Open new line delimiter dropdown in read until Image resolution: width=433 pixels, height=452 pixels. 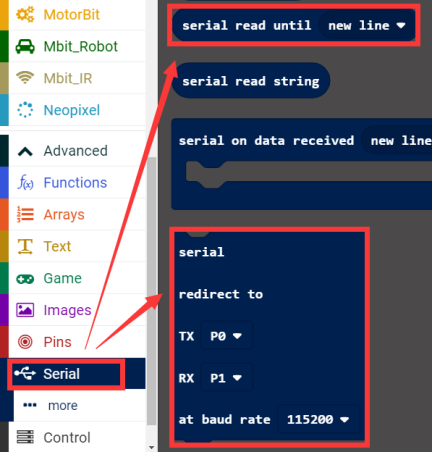367,26
